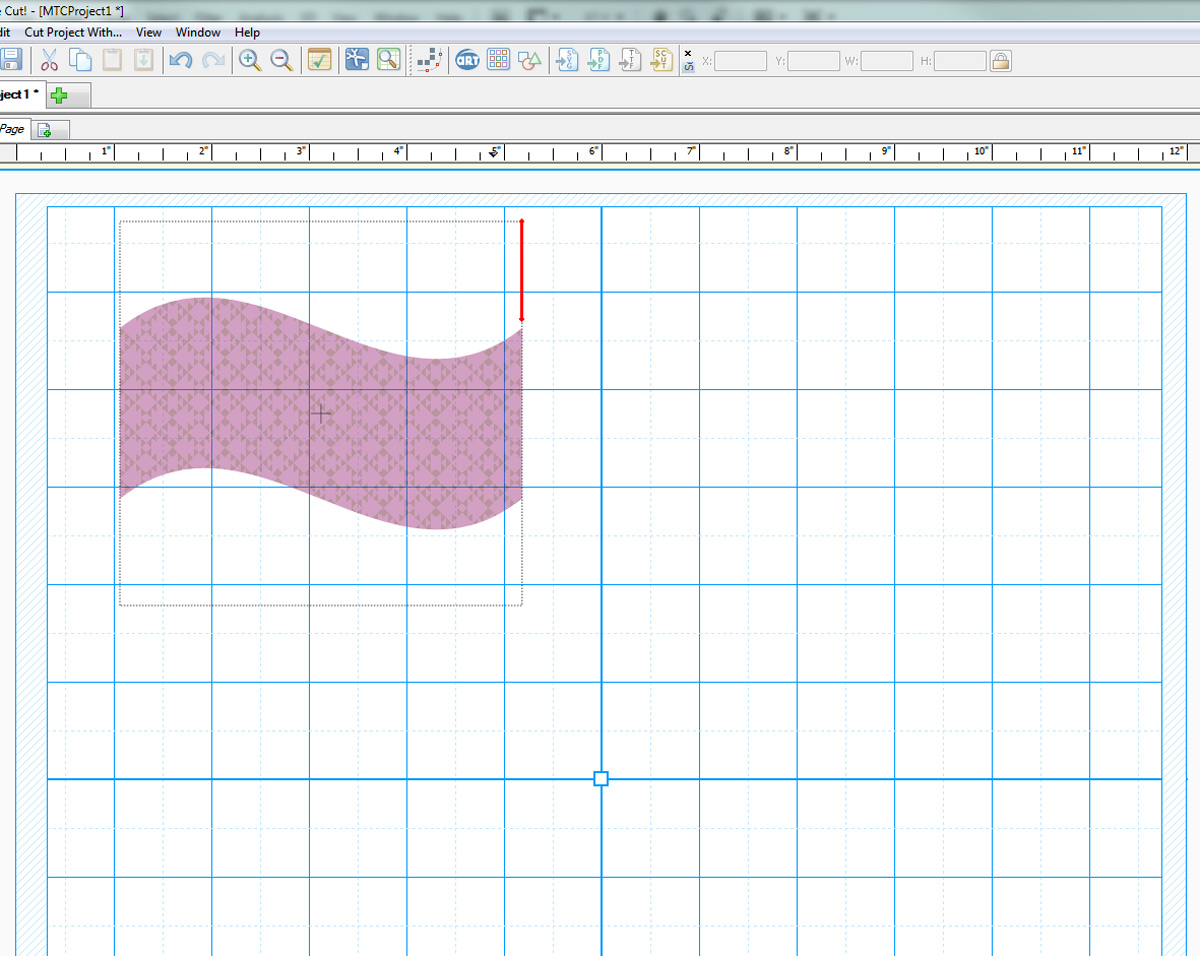1200x956 pixels.
Task: Click the scissors Cut icon
Action: 48,60
